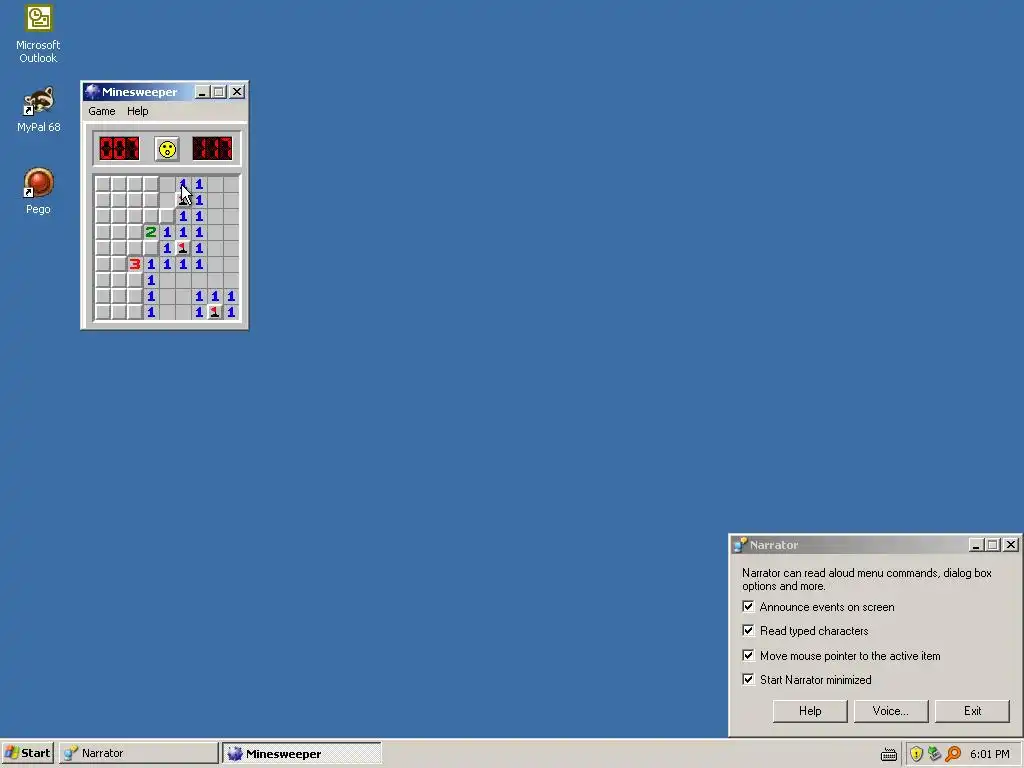Click the orange magnifier tray icon

(953, 754)
